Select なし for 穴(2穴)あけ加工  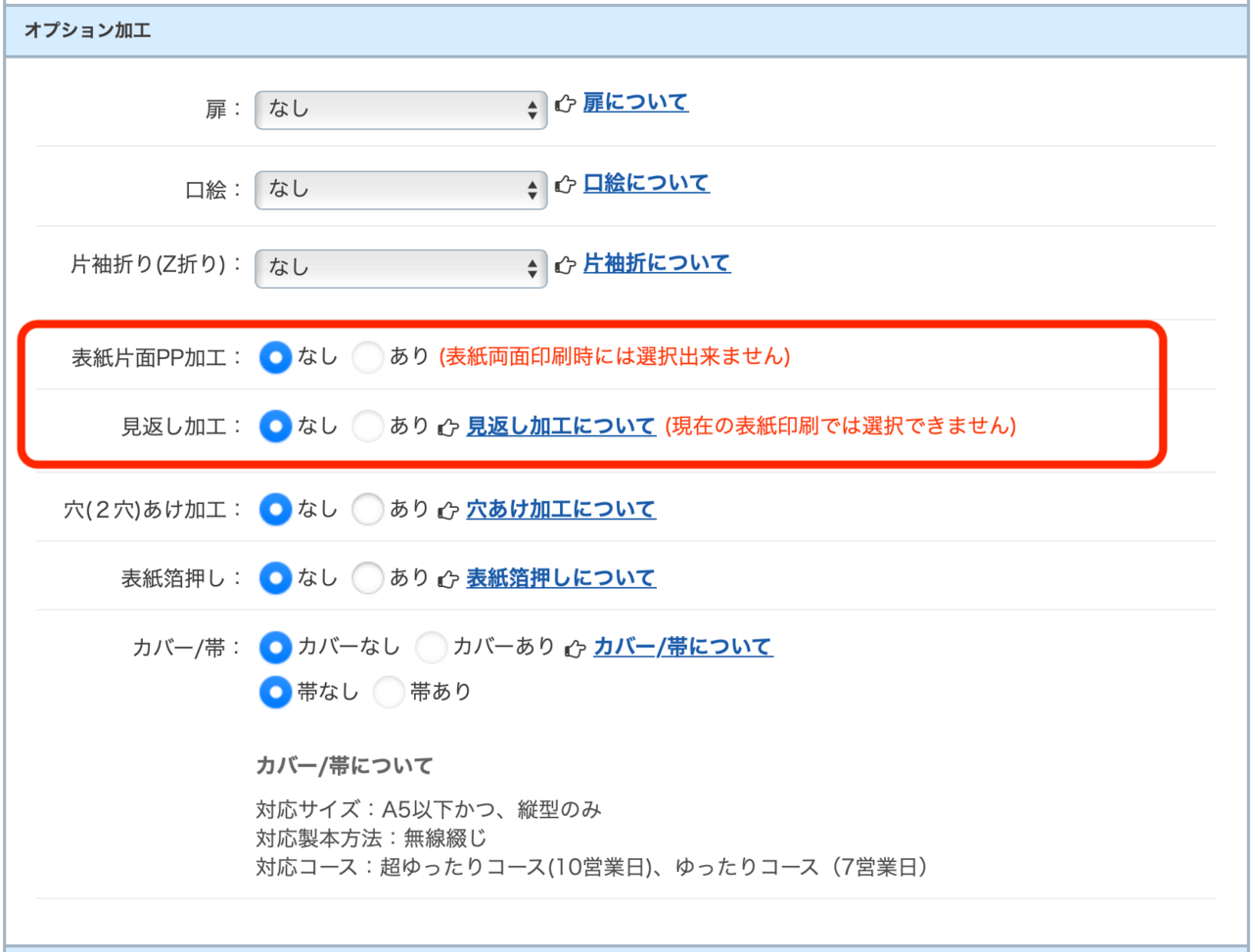point(275,510)
